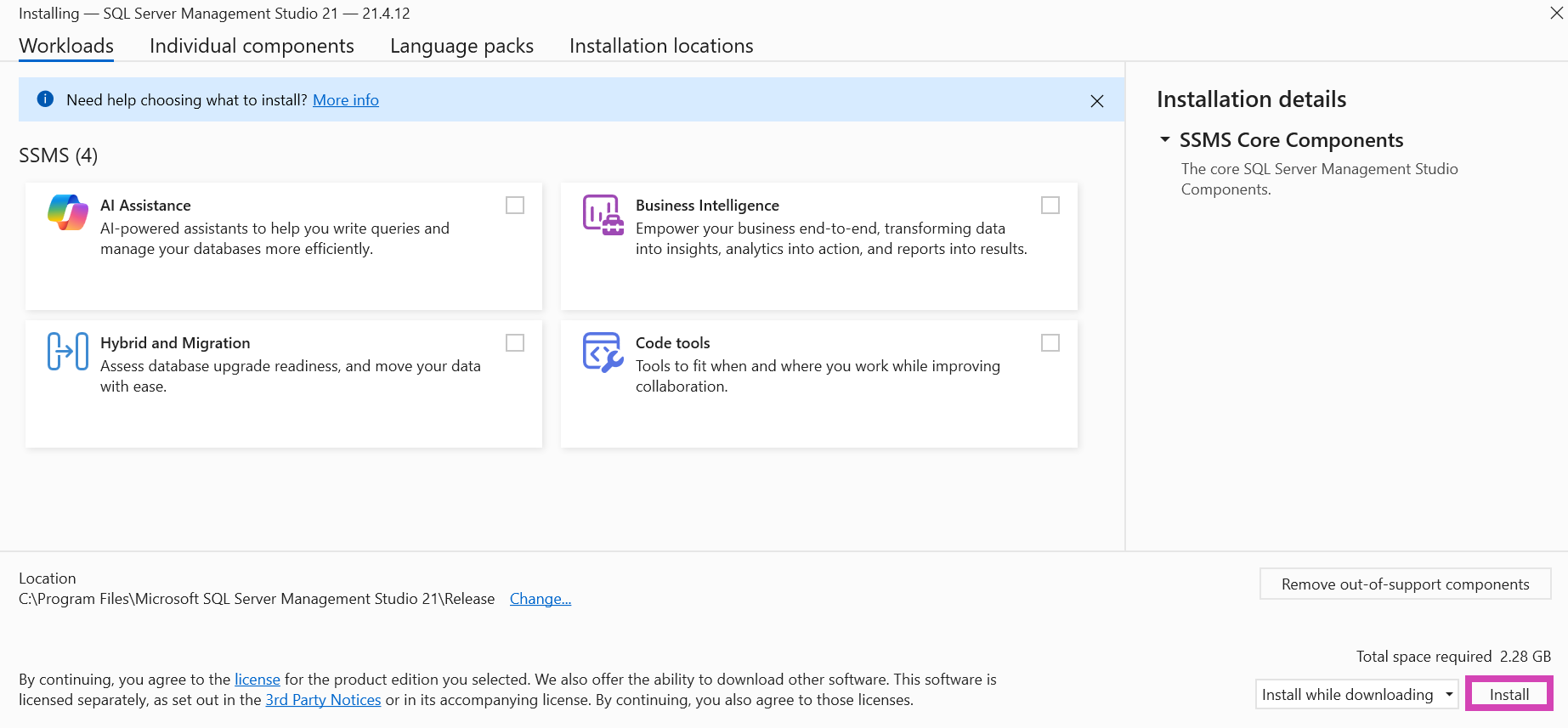Viewport: 1568px width, 728px height.
Task: Click the AI-powered assistants description text
Action: pos(275,239)
